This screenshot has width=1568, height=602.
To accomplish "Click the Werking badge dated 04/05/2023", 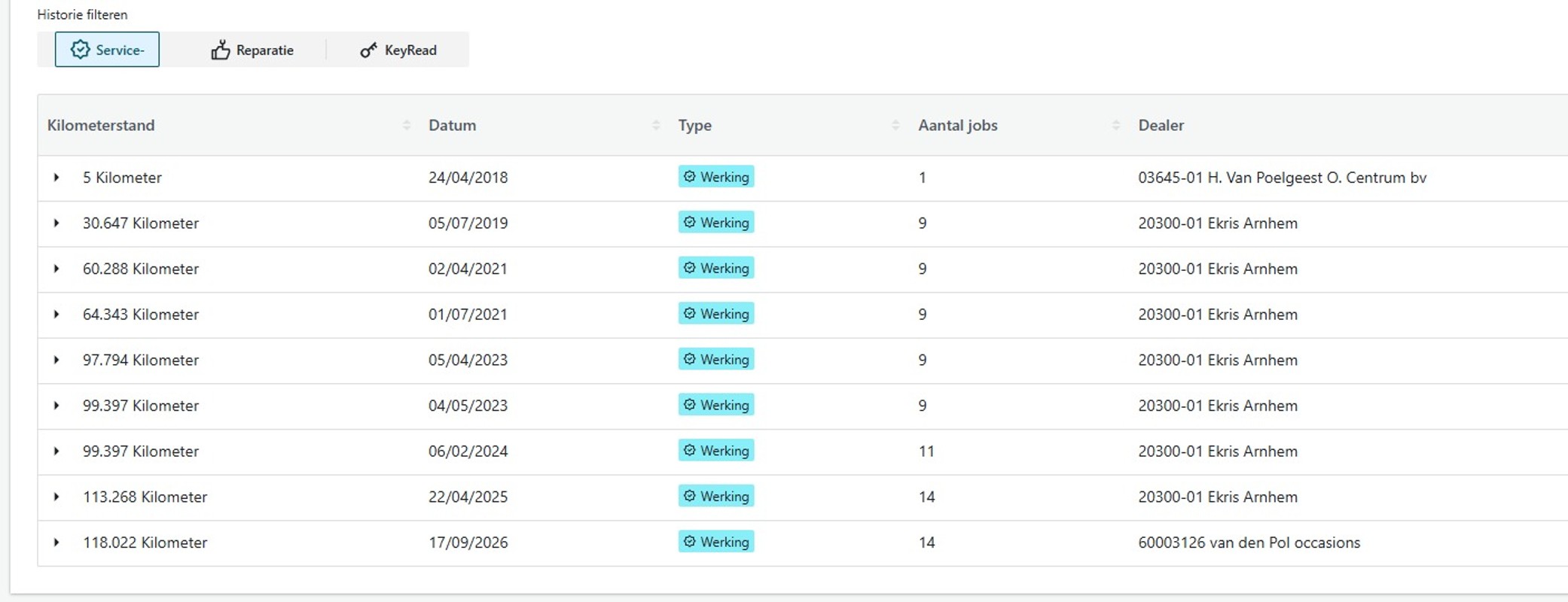I will tap(716, 405).
